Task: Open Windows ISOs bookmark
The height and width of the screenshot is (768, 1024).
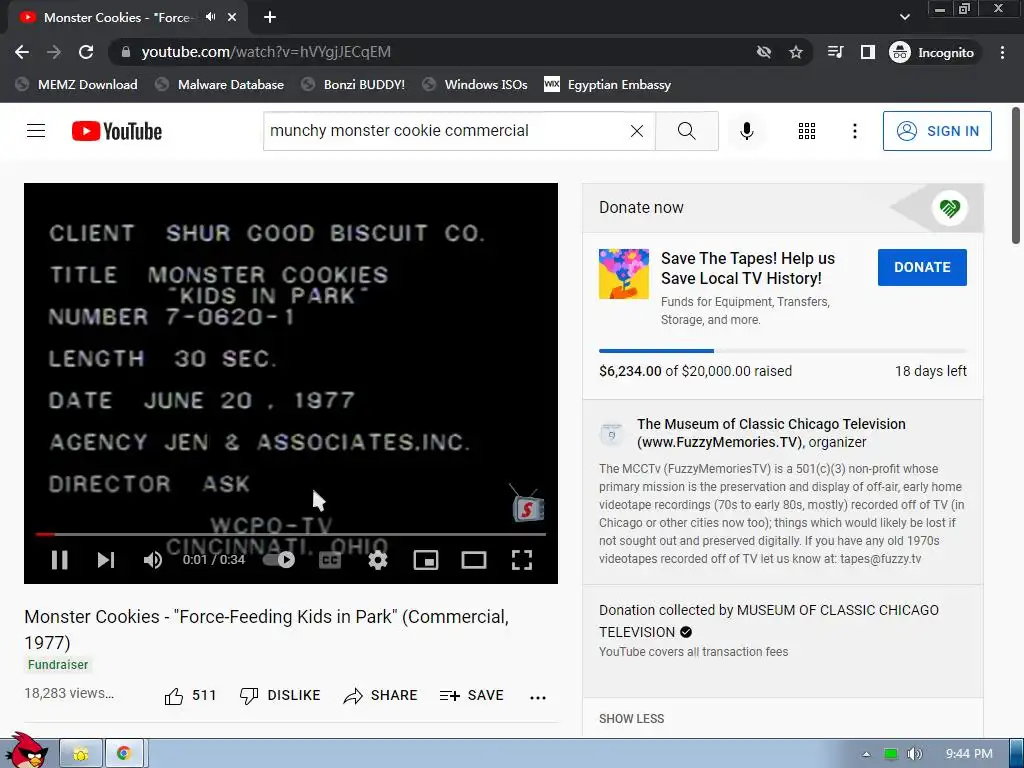Action: pyautogui.click(x=475, y=85)
